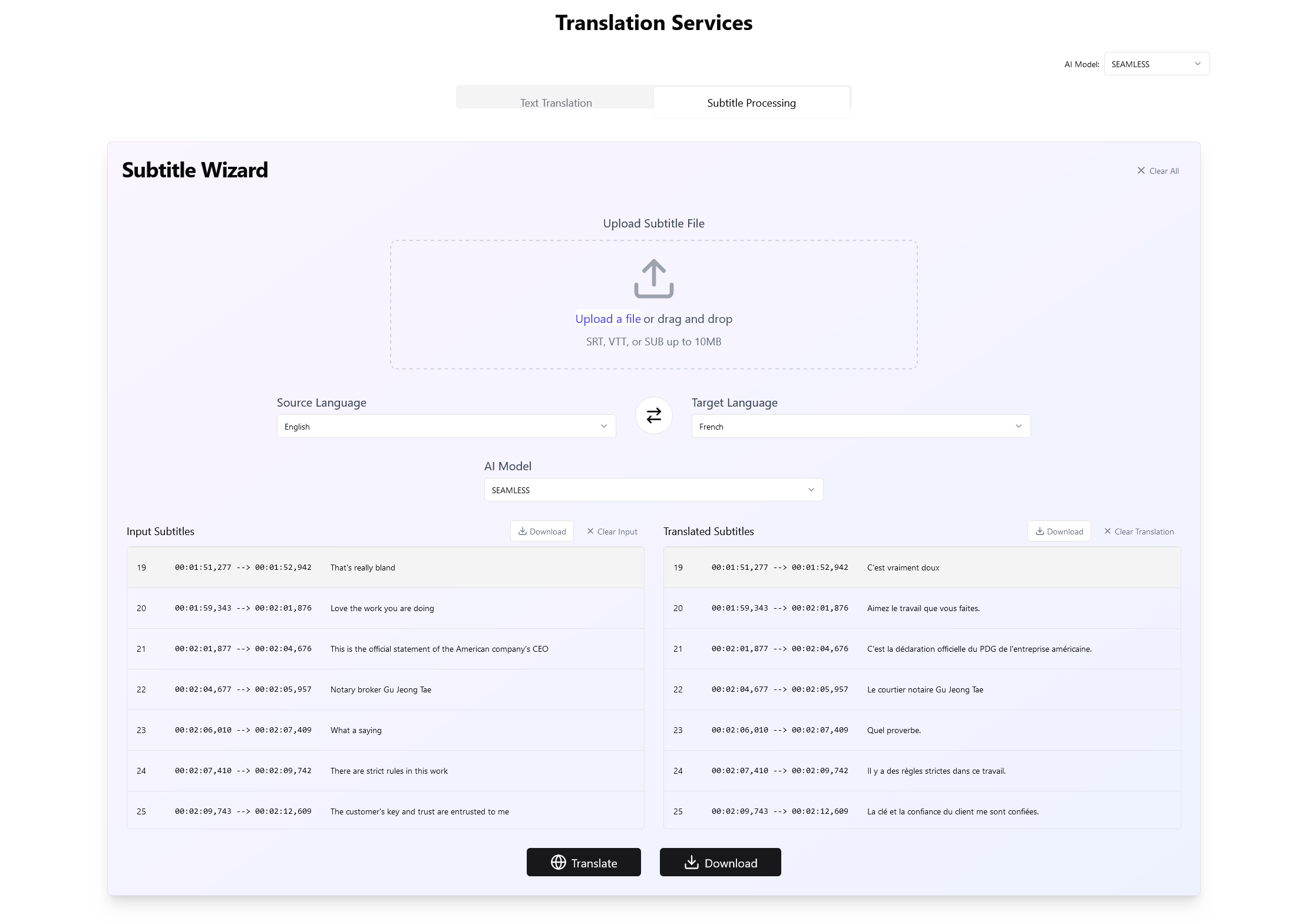Screen dimensions: 1308x924
Task: Open the Target Language French dropdown
Action: pyautogui.click(x=861, y=426)
